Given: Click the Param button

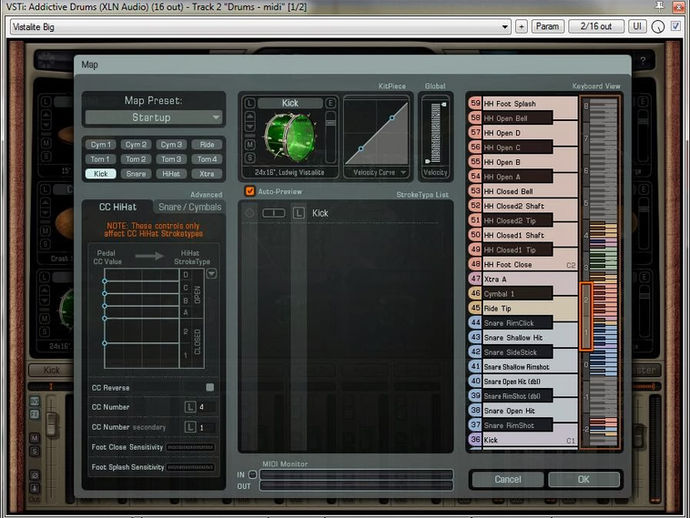Looking at the screenshot, I should (x=547, y=26).
